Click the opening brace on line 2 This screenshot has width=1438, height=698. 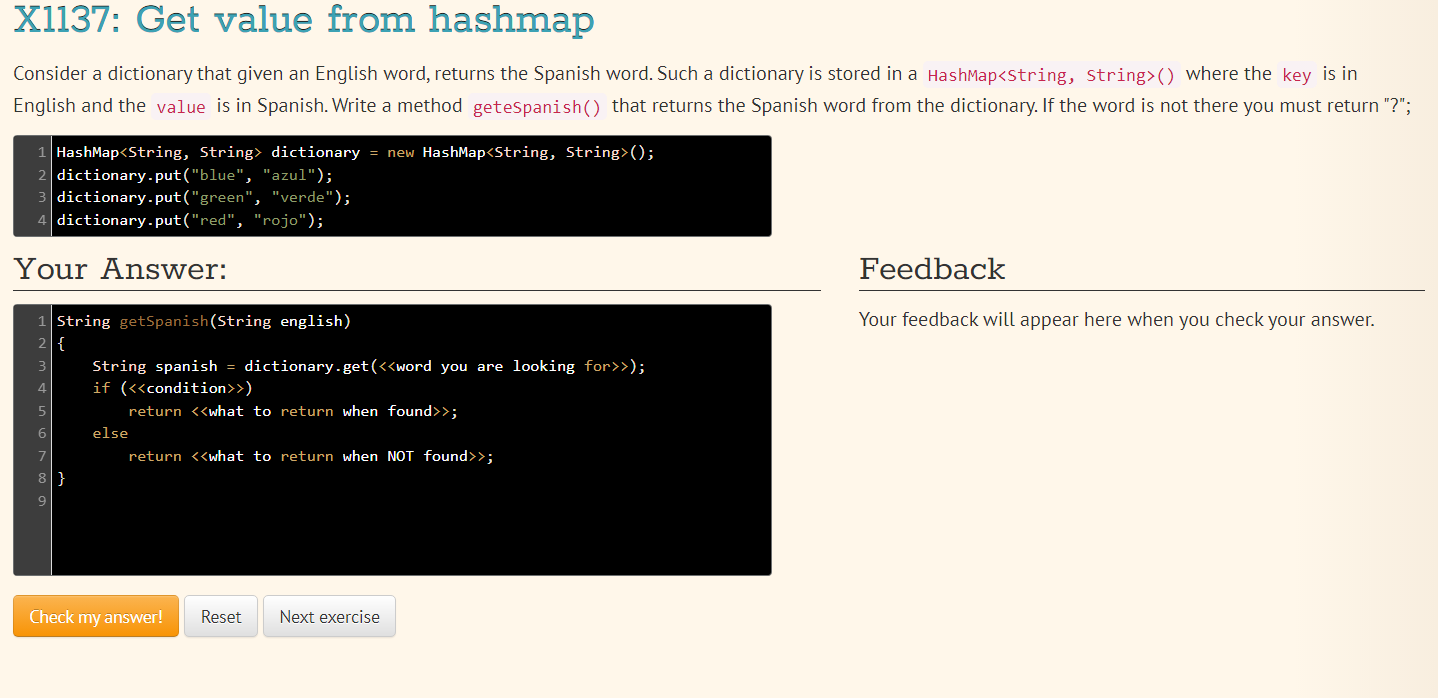(x=61, y=343)
